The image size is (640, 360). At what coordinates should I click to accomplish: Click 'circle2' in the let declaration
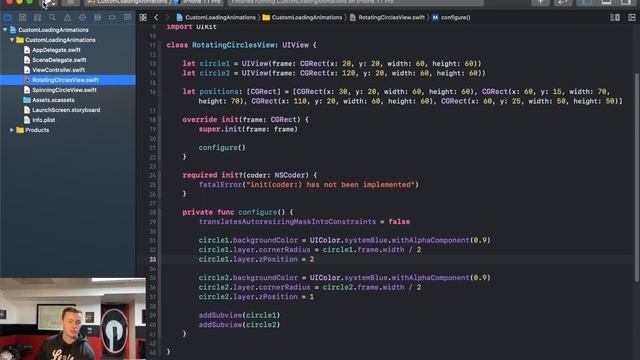point(215,73)
